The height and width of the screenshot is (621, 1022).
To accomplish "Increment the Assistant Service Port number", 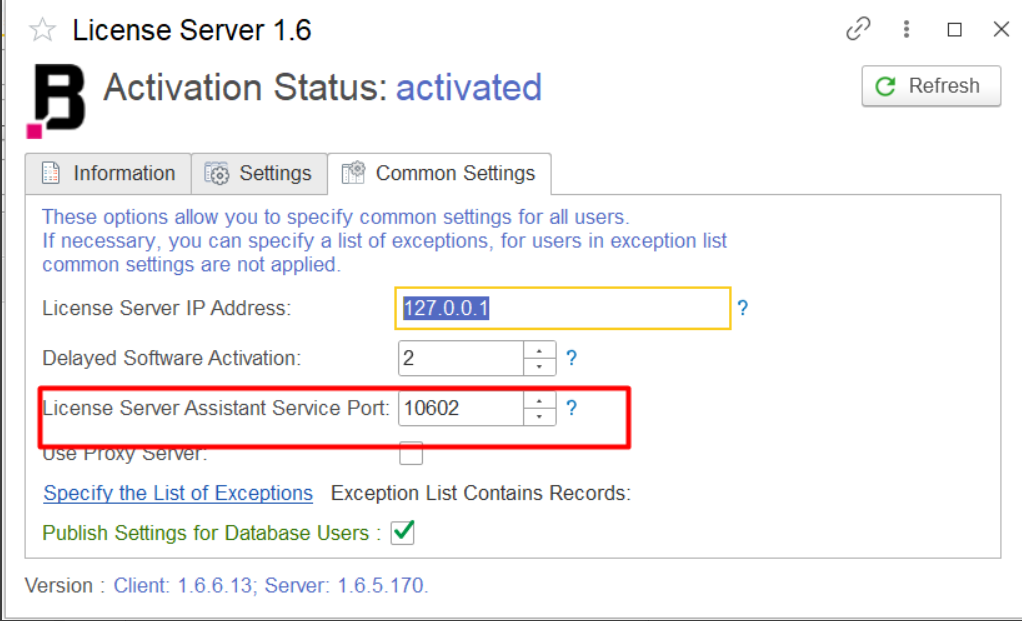I will 540,400.
